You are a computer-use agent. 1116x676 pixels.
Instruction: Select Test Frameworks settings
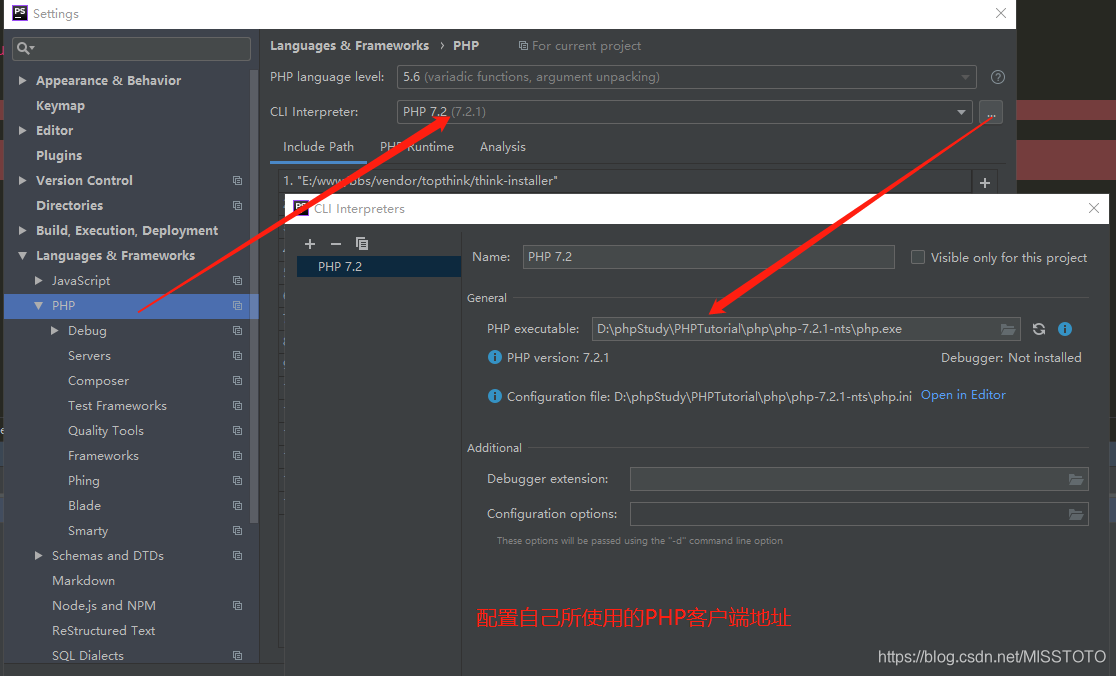(117, 406)
